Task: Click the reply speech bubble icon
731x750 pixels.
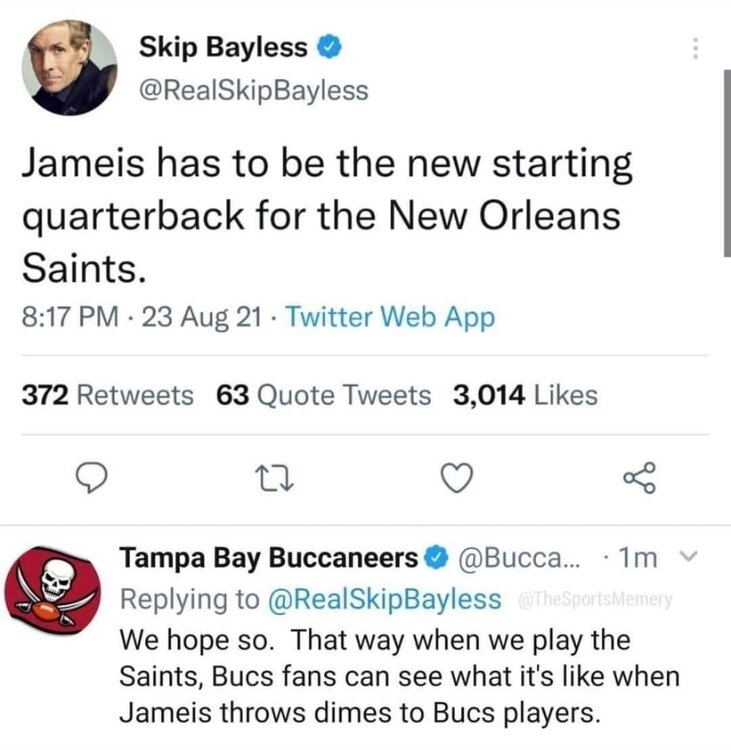Action: (x=91, y=480)
